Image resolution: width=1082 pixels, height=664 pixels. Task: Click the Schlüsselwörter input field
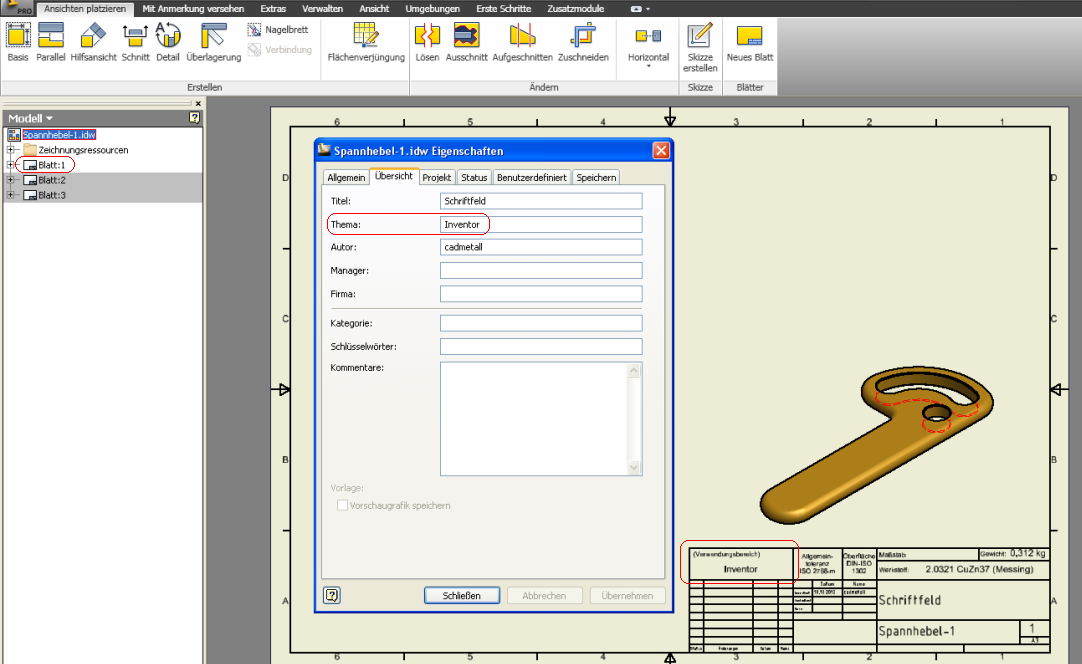click(541, 346)
